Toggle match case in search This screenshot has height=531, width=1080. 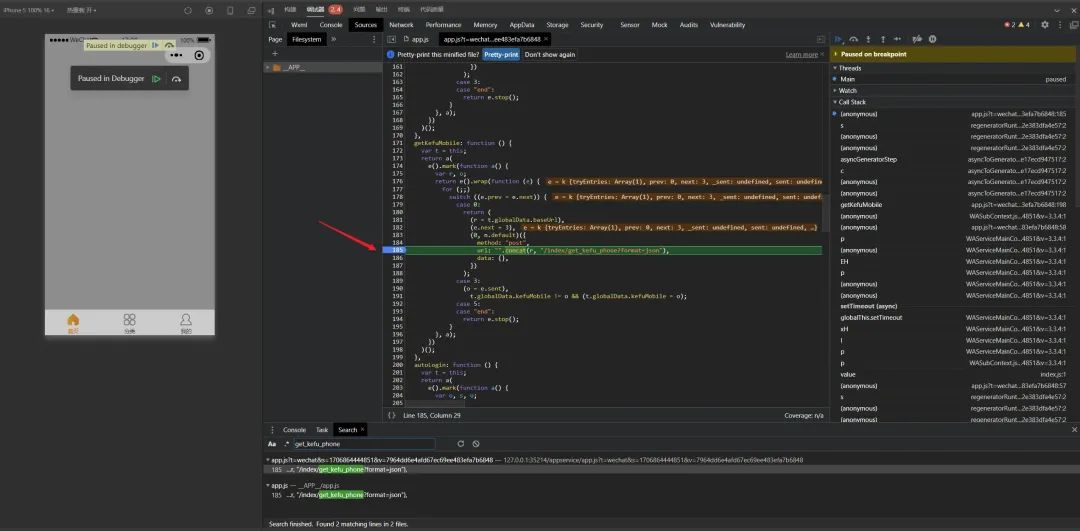pos(272,444)
